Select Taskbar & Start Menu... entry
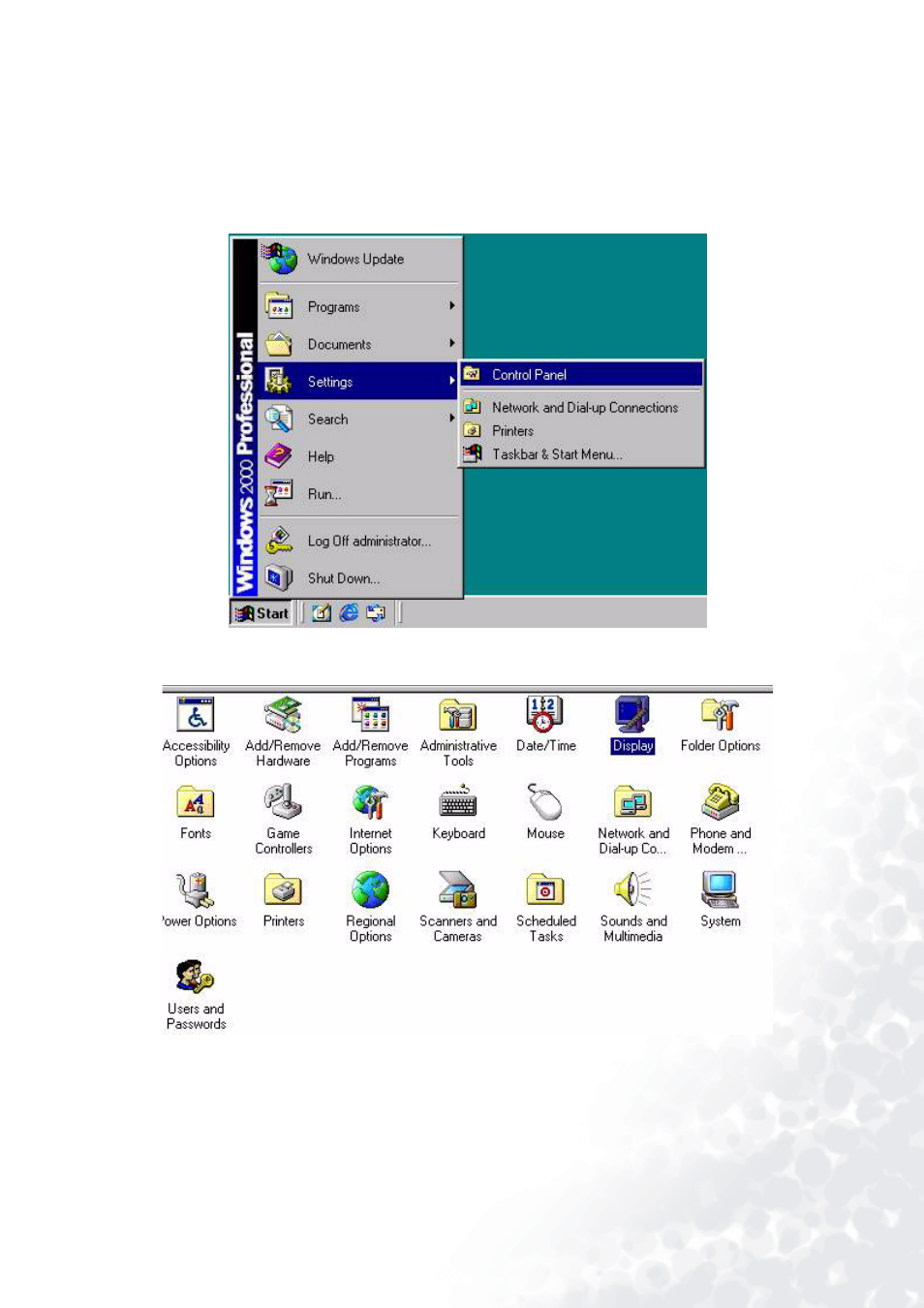924x1308 pixels. [x=581, y=454]
